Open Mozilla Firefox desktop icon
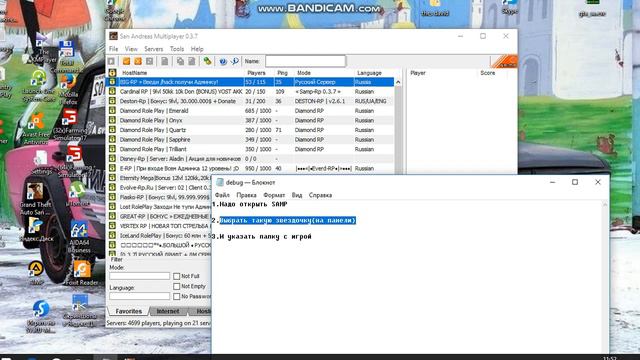This screenshot has height=360, width=640. coord(68,89)
